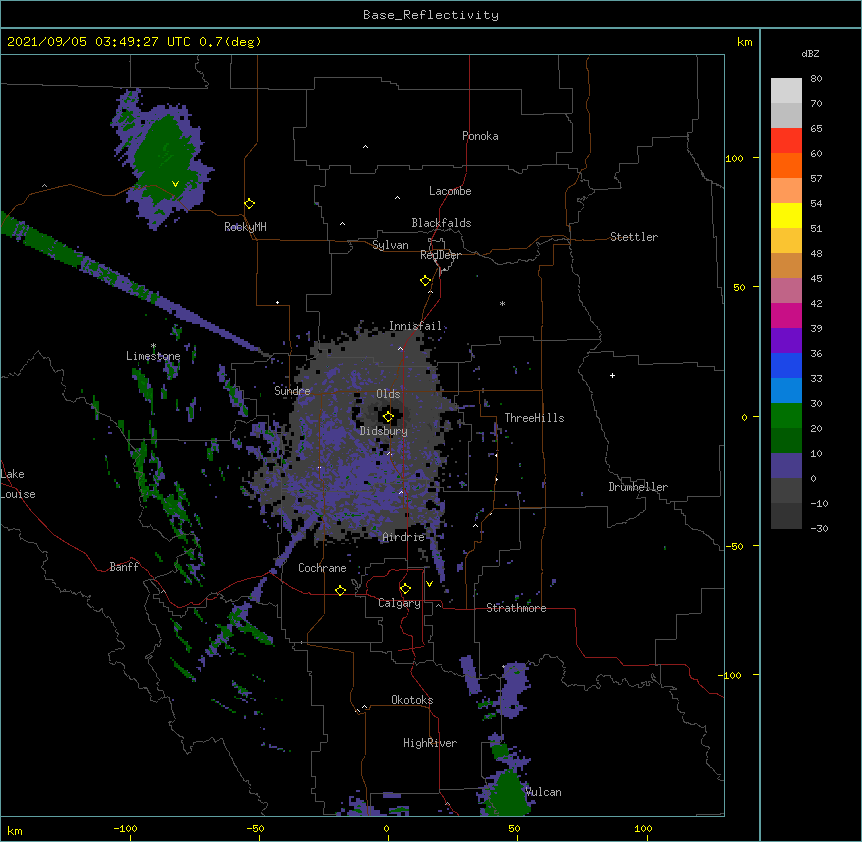This screenshot has width=862, height=842.
Task: Click the dBZ legend heading
Action: tap(810, 53)
